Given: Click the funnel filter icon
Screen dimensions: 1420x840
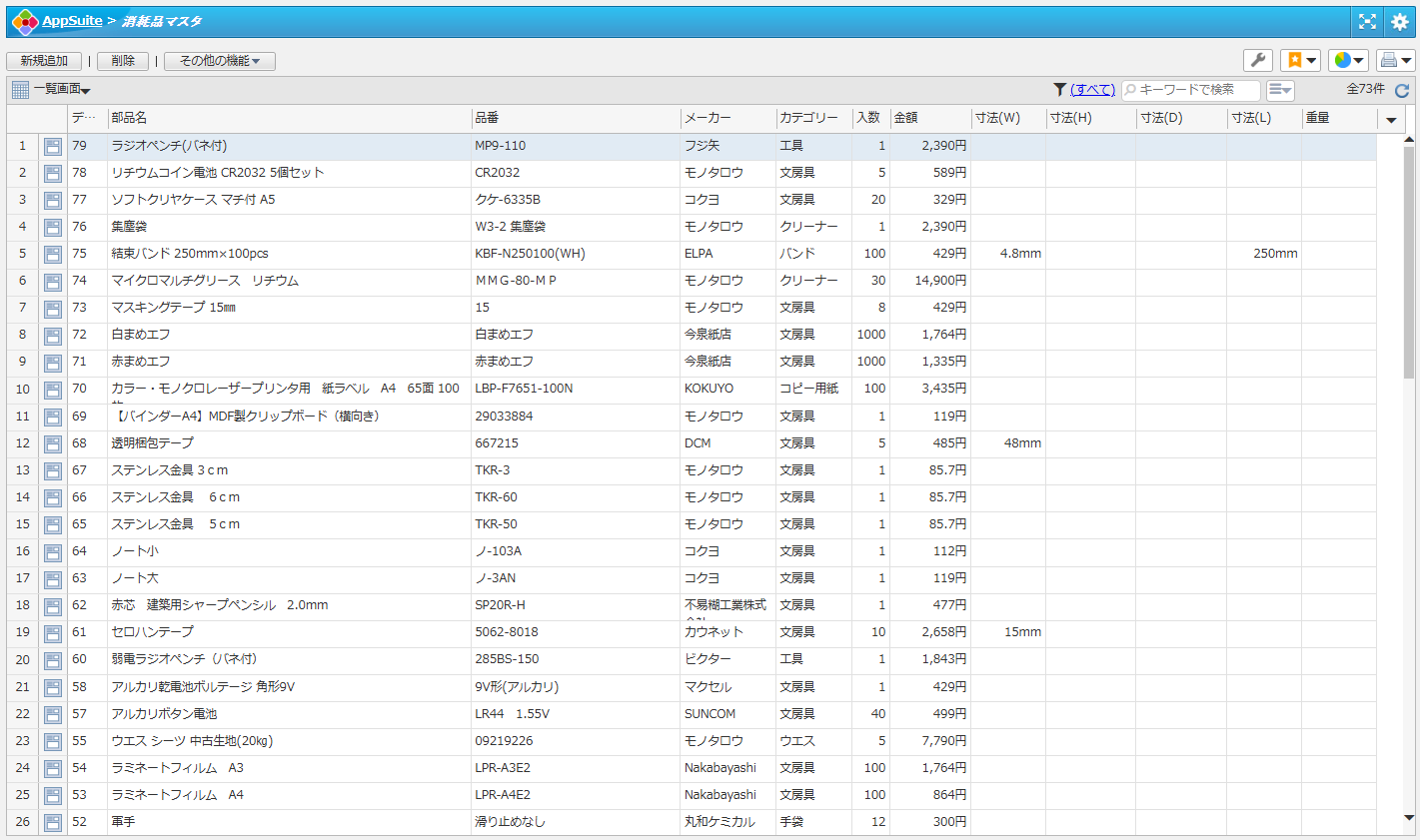Looking at the screenshot, I should tap(1059, 90).
